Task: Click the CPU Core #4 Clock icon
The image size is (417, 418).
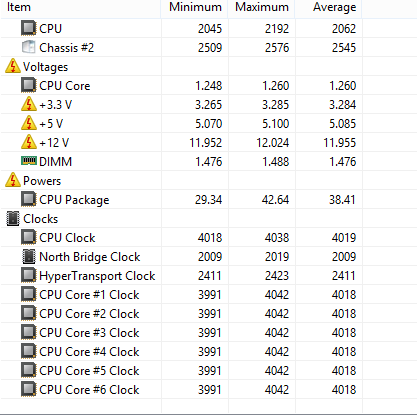Action: pyautogui.click(x=29, y=351)
